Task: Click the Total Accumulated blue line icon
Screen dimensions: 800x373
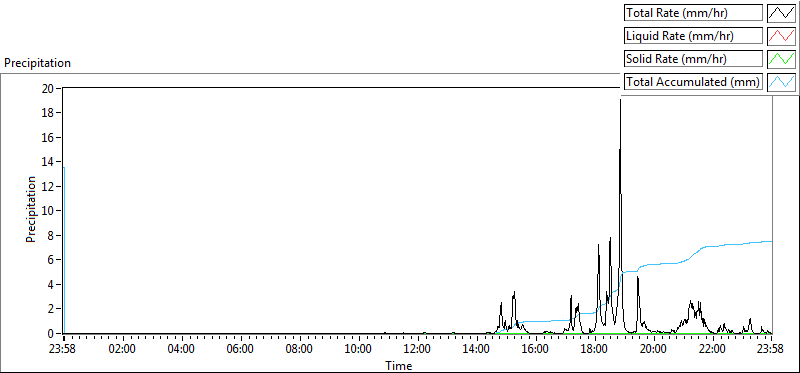Action: tap(781, 82)
